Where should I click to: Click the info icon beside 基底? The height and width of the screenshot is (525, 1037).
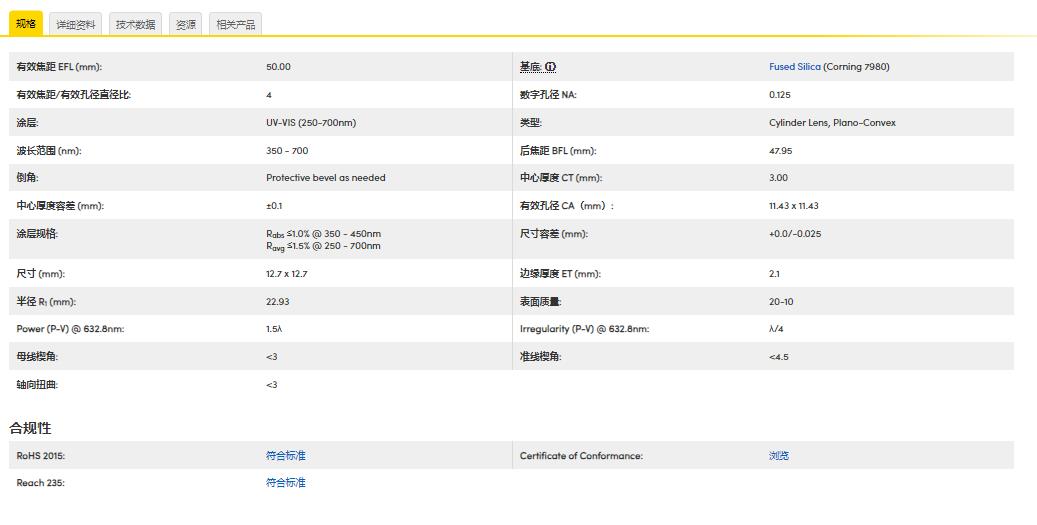pyautogui.click(x=551, y=67)
